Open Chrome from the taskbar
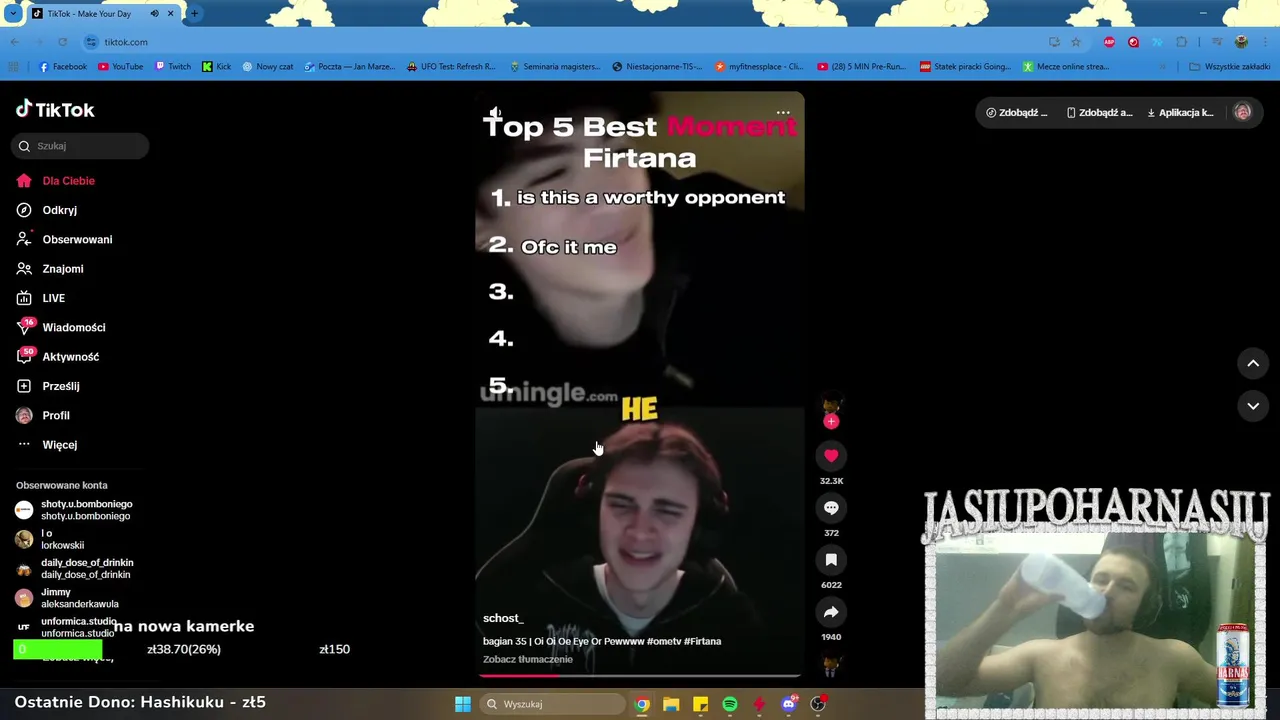The height and width of the screenshot is (720, 1280). click(x=642, y=704)
